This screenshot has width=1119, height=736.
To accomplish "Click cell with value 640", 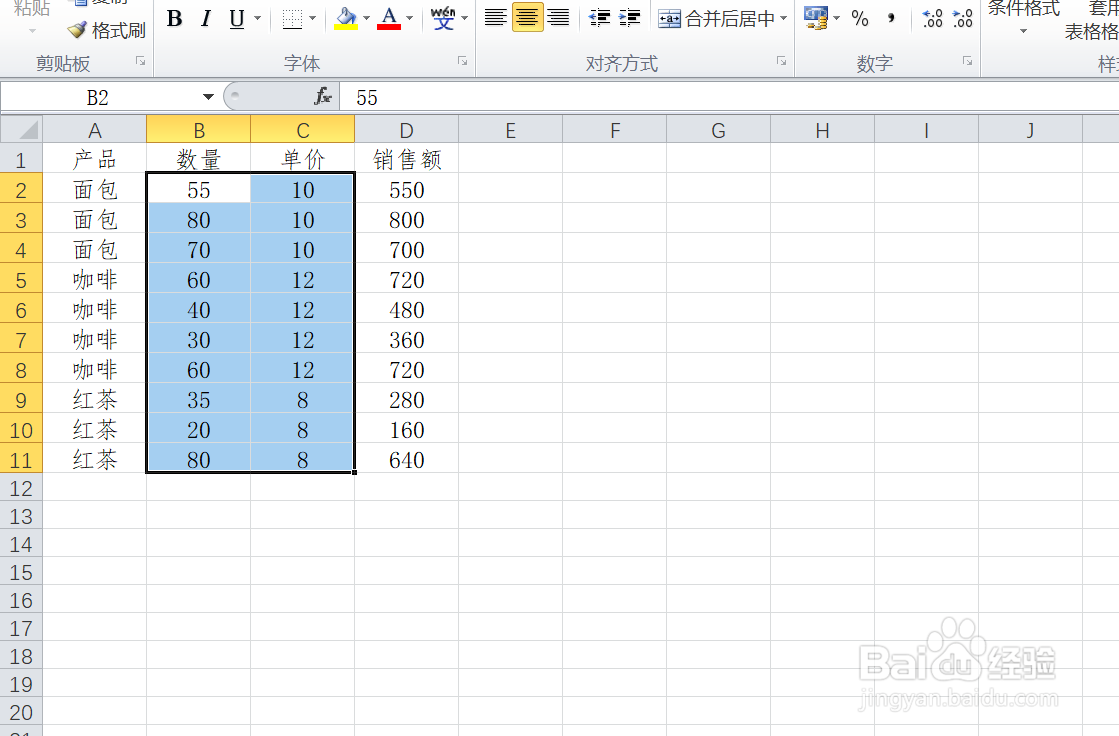I will (407, 460).
